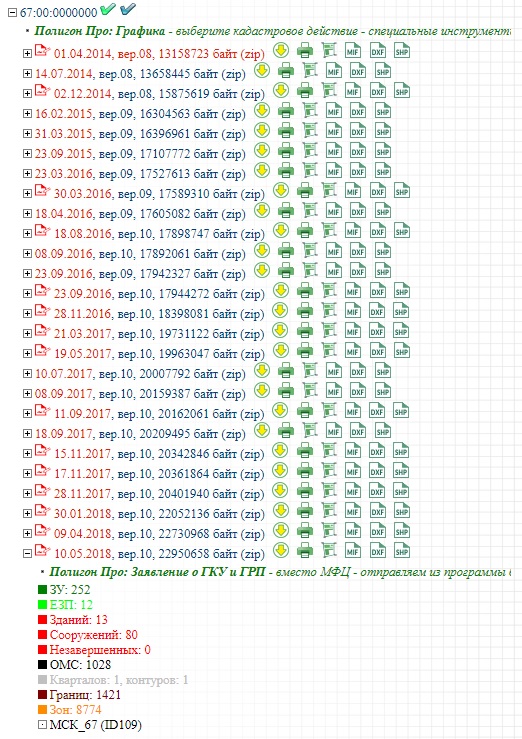
Task: Click the orange Зон: 8774 color swatch
Action: pos(42,709)
